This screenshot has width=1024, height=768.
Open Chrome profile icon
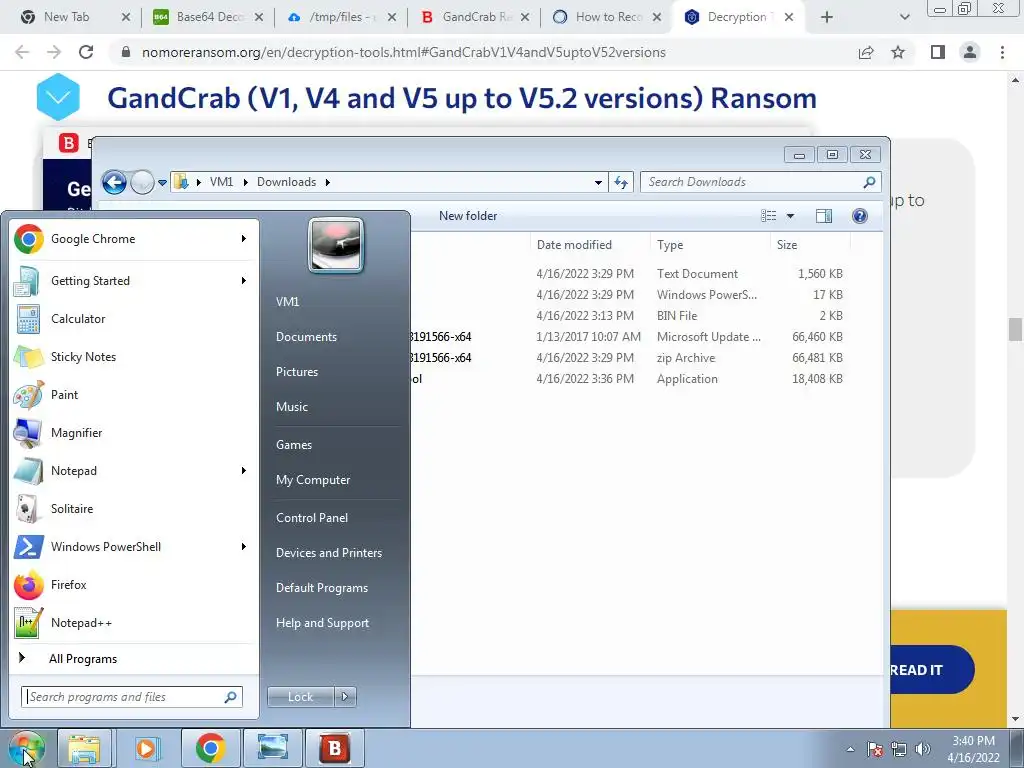point(970,52)
